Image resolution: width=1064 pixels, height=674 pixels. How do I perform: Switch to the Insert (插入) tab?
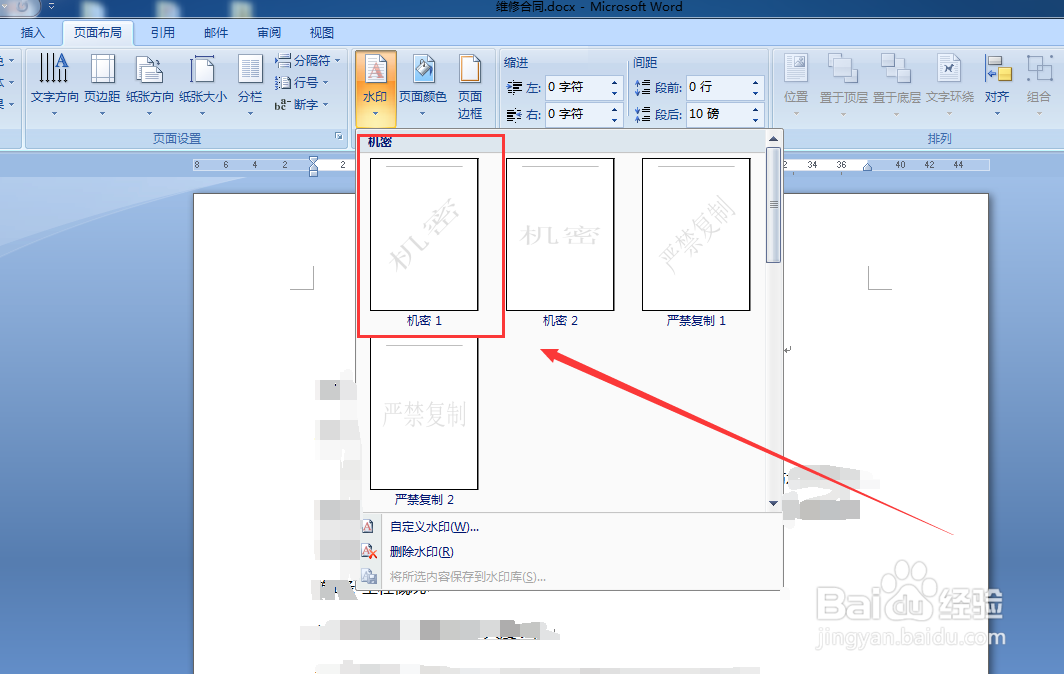click(33, 33)
